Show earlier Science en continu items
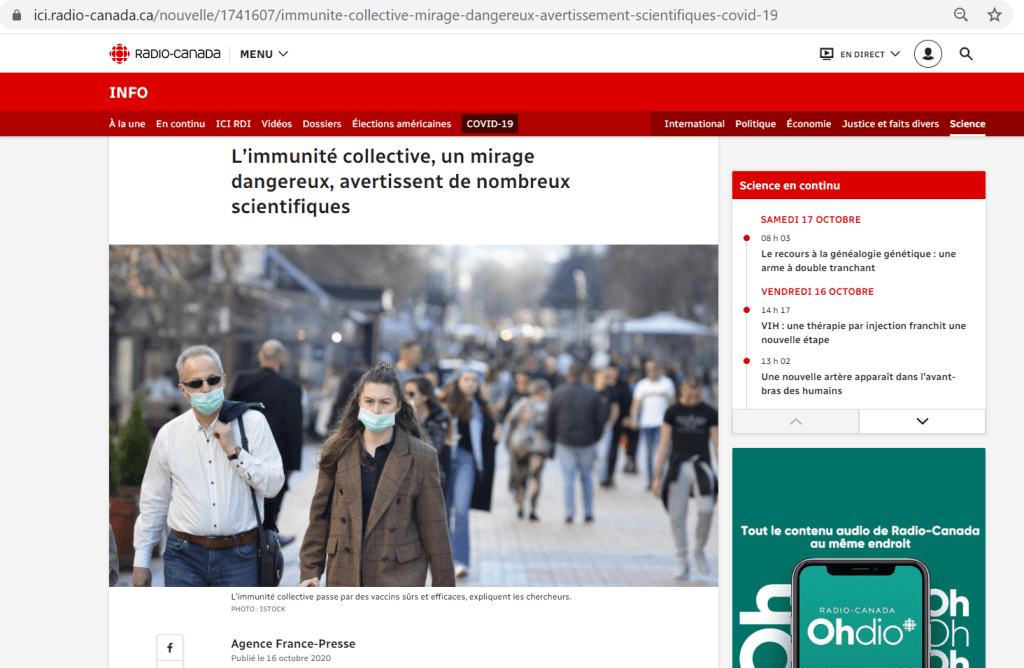The image size is (1024, 668). pyautogui.click(x=795, y=421)
